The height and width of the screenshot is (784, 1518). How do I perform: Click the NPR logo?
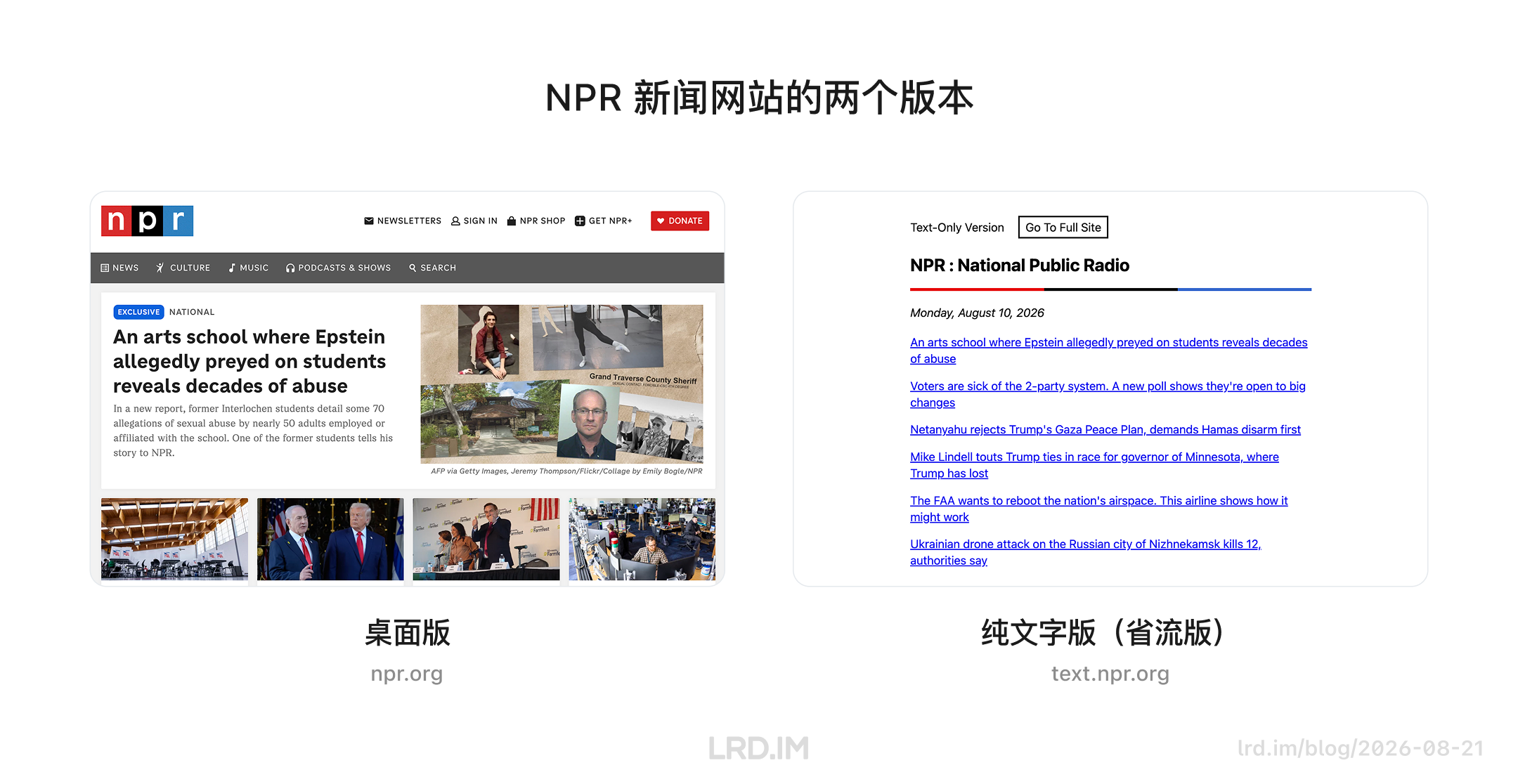[x=147, y=221]
